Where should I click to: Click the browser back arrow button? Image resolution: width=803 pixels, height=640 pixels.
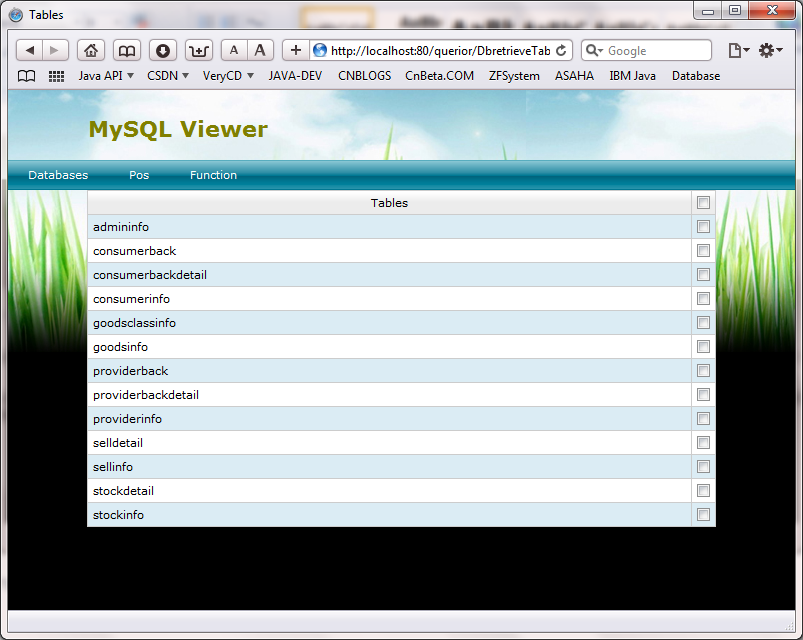(30, 50)
